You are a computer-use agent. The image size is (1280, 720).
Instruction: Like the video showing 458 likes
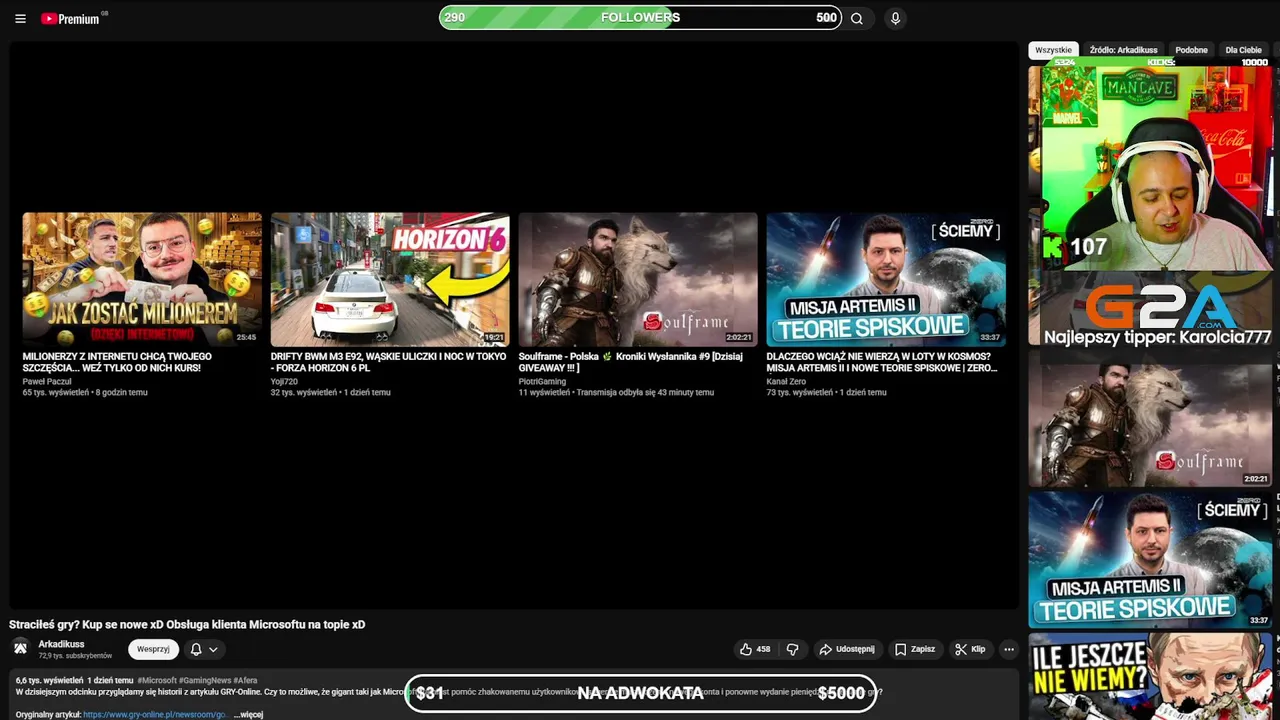coord(755,649)
